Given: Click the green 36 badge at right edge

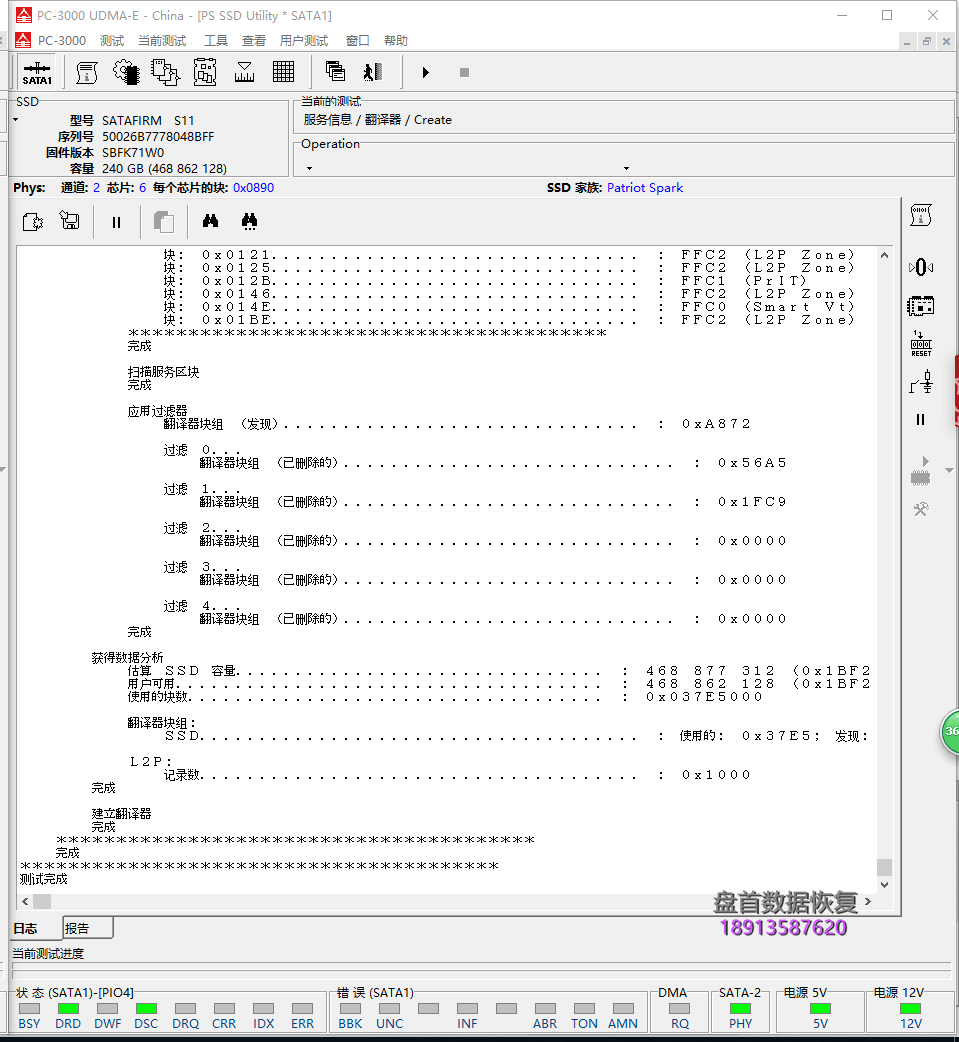Looking at the screenshot, I should pos(951,731).
